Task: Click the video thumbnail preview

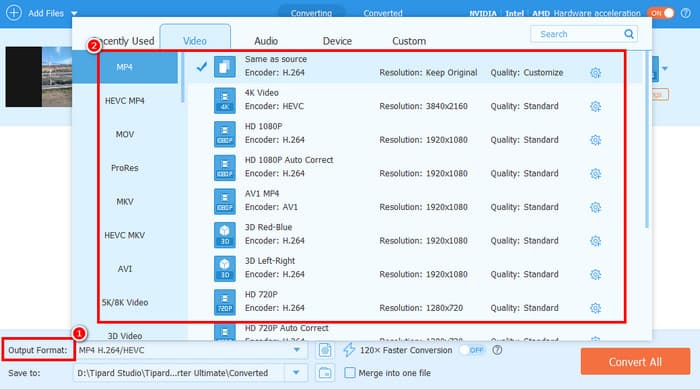Action: (38, 77)
